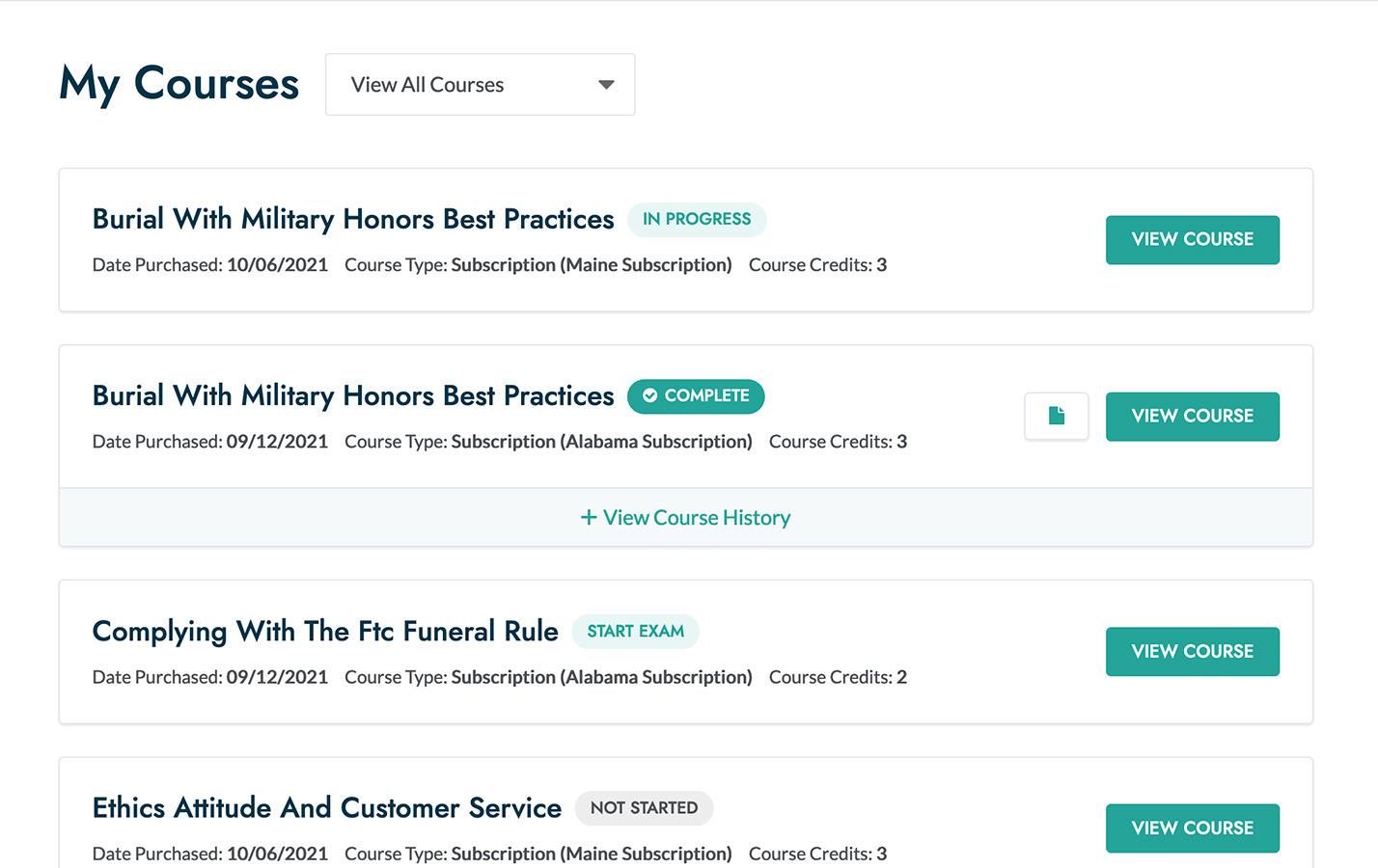
Task: Click the completed Burial With Military Honors title
Action: tap(353, 395)
